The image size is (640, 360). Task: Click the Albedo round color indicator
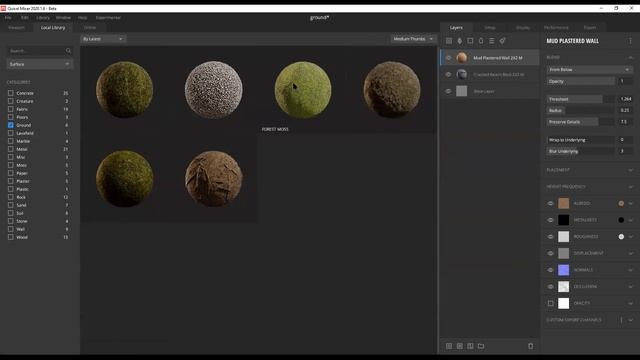(621, 203)
